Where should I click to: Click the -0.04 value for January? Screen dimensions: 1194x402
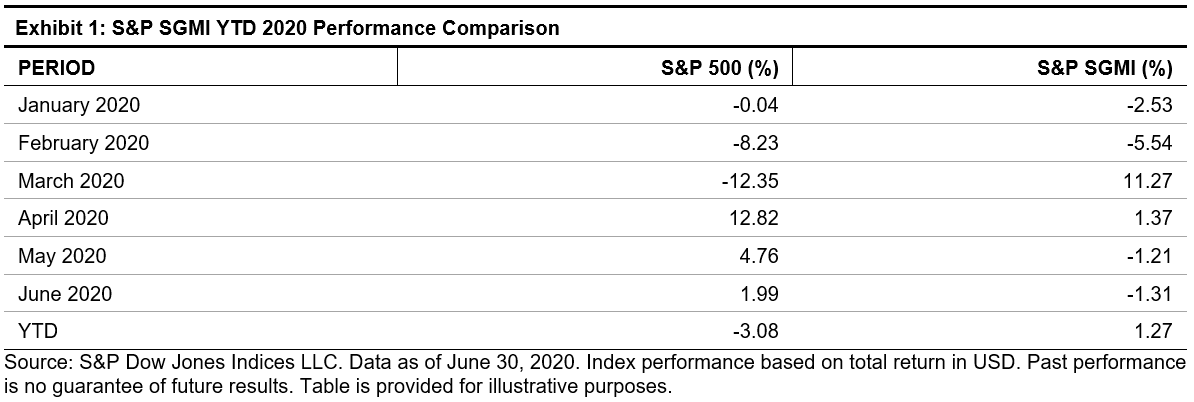pyautogui.click(x=755, y=105)
